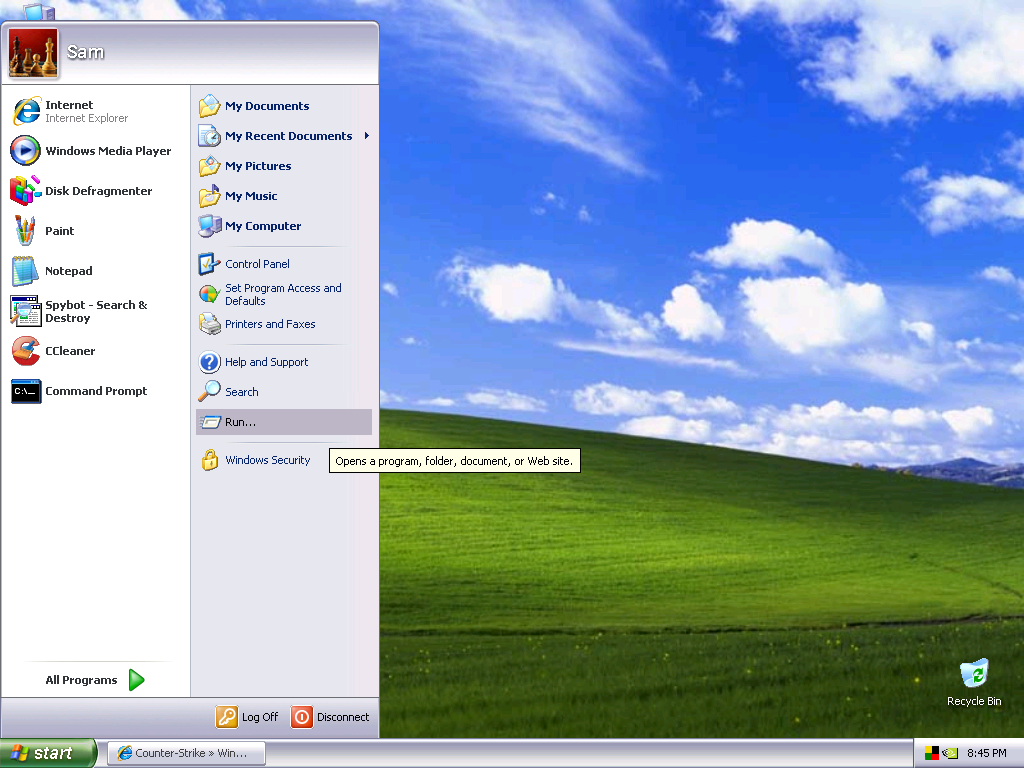1024x768 pixels.
Task: Click the 8:45 PM taskbar clock
Action: pos(987,753)
